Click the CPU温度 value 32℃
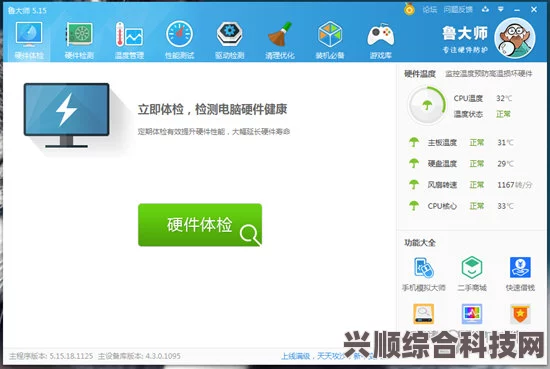 504,99
